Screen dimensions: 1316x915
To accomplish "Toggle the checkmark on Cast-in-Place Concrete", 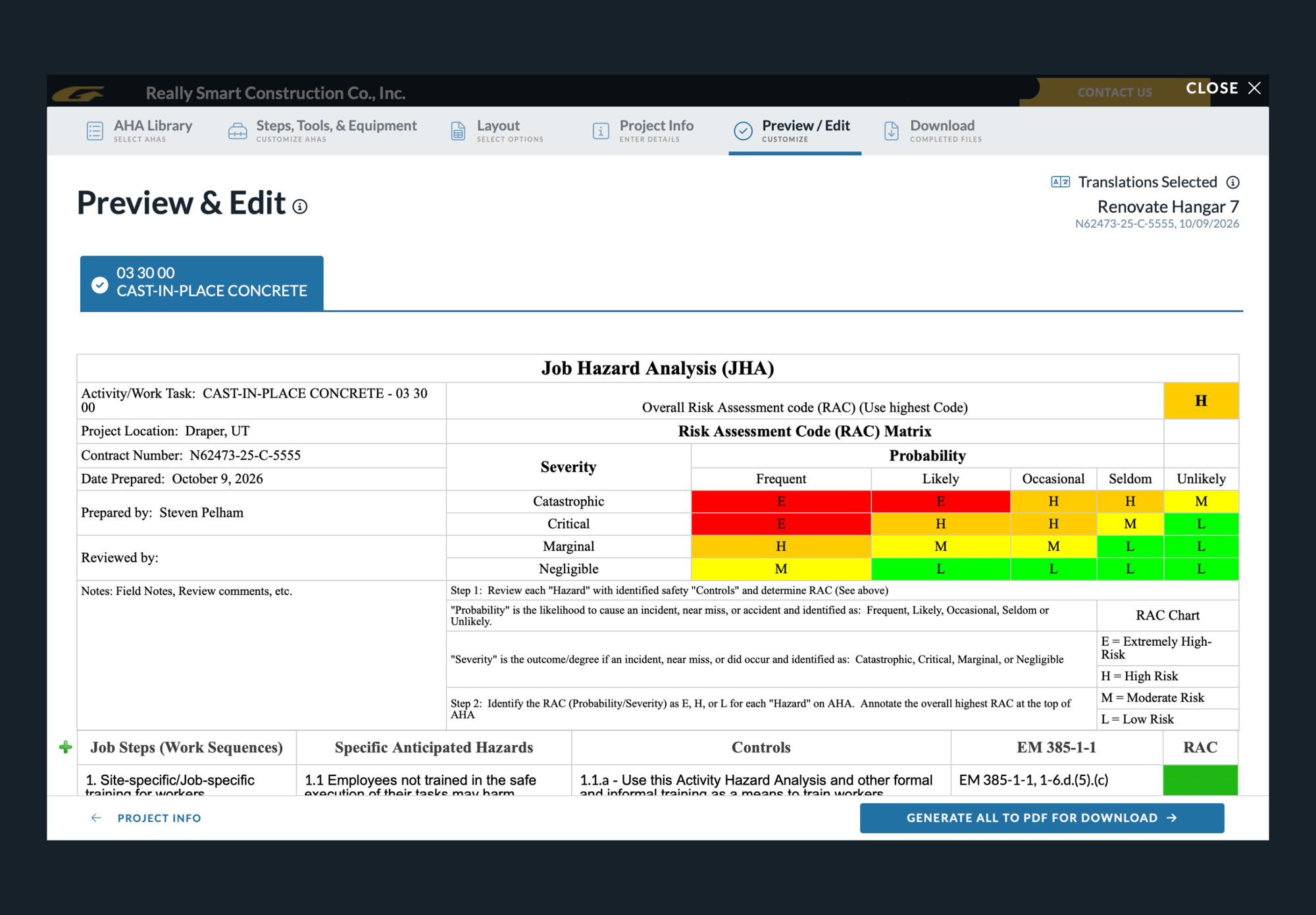I will [100, 284].
